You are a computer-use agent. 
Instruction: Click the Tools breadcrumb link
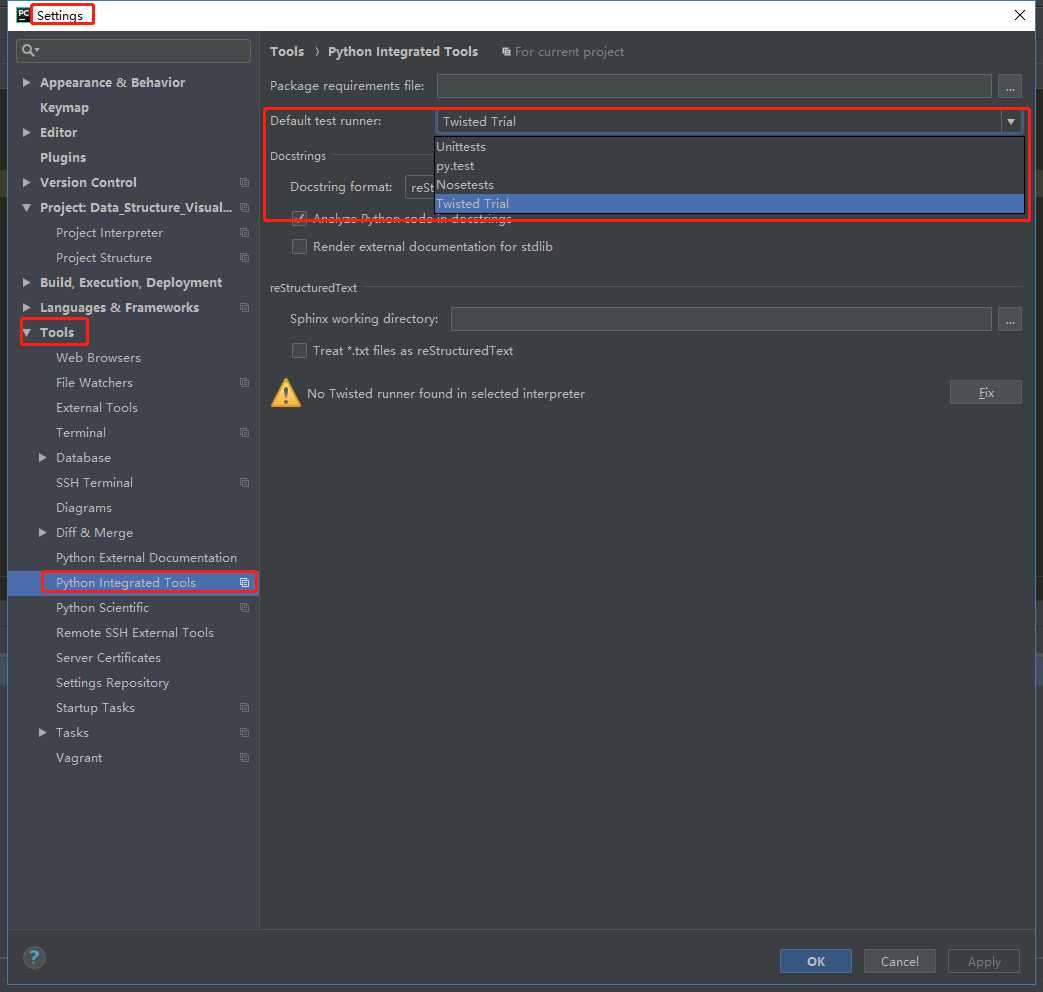tap(287, 51)
